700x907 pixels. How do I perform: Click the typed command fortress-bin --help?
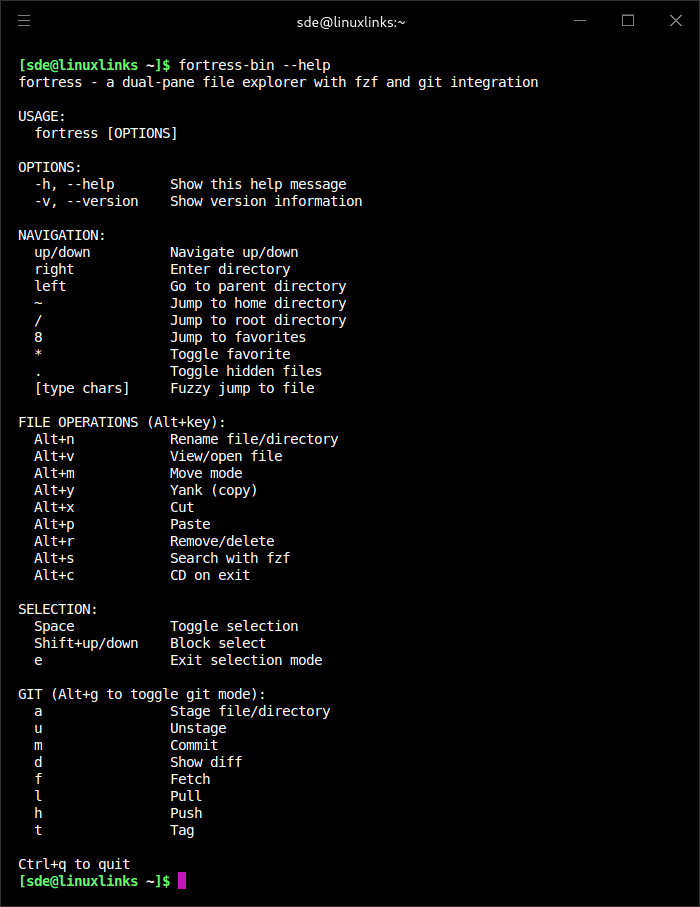click(254, 65)
